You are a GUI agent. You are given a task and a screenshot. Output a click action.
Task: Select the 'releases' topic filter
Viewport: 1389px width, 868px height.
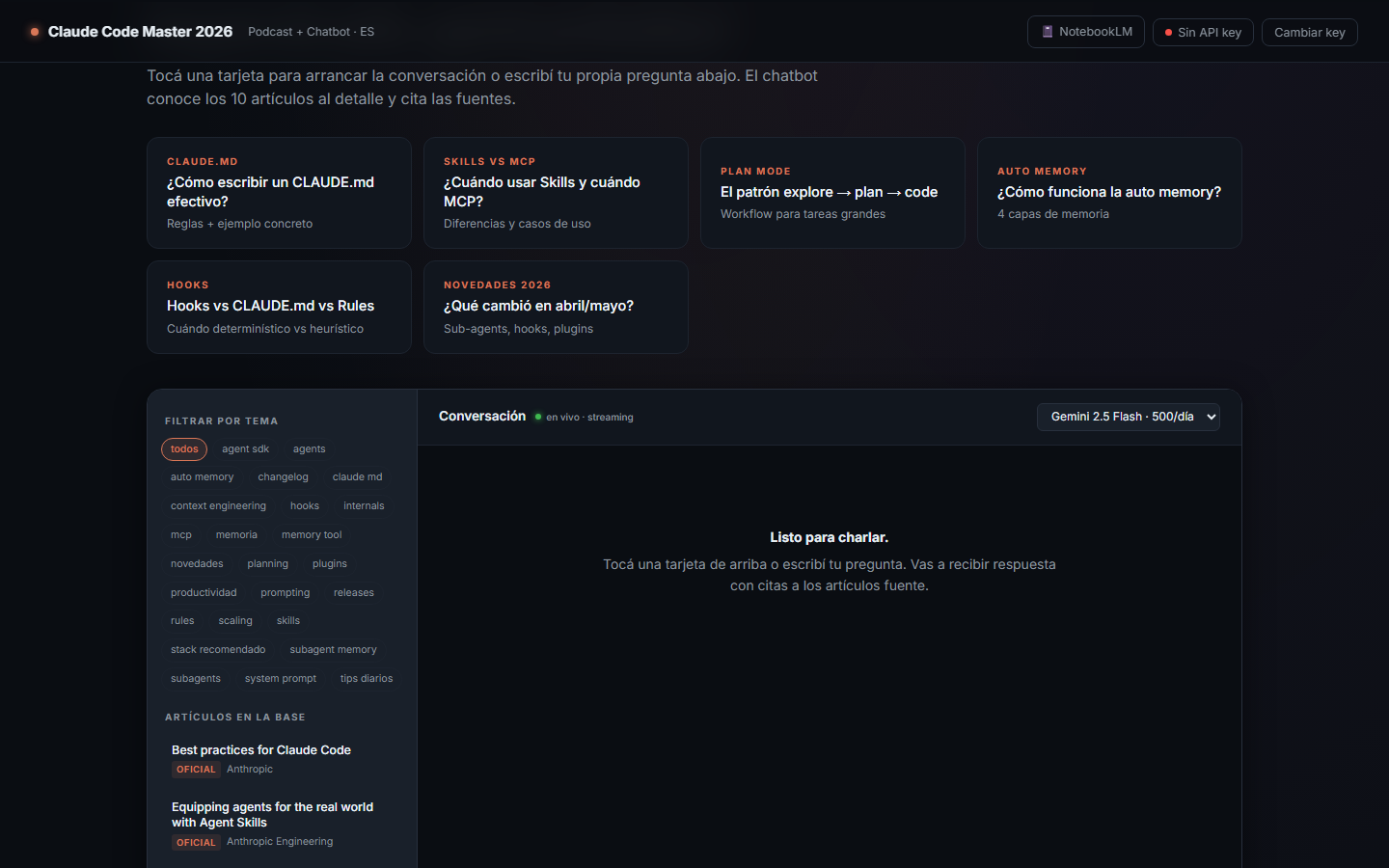click(354, 593)
